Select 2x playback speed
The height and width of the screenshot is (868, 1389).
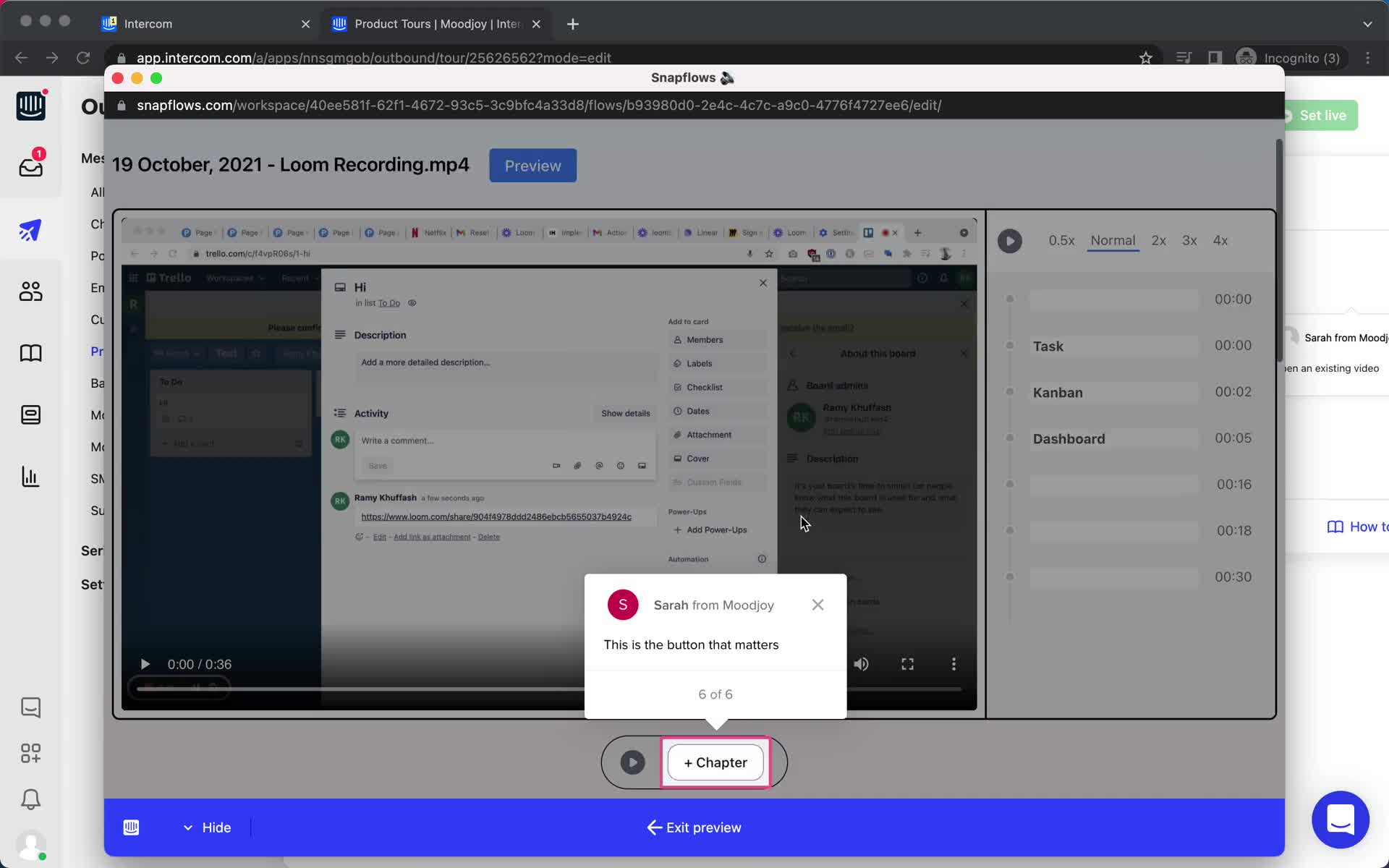click(x=1158, y=241)
